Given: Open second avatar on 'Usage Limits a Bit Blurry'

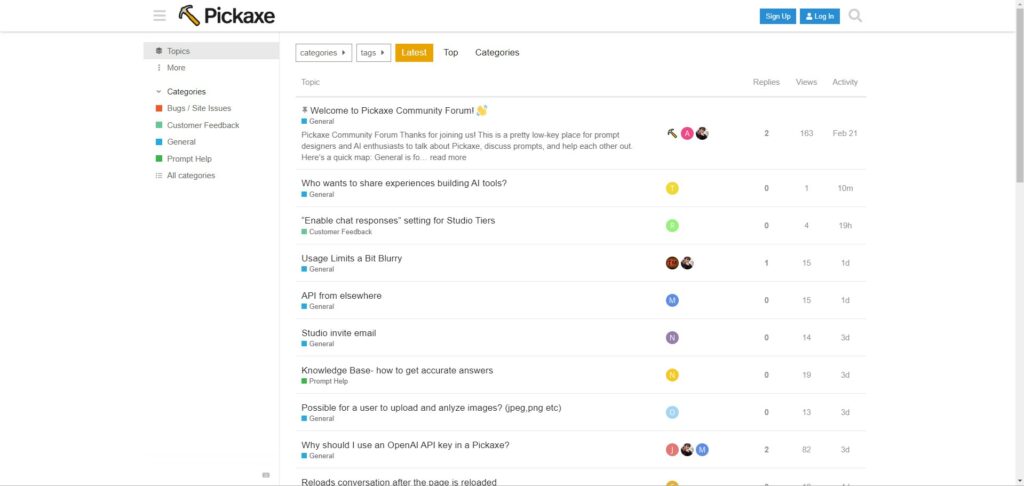Looking at the screenshot, I should pos(687,263).
